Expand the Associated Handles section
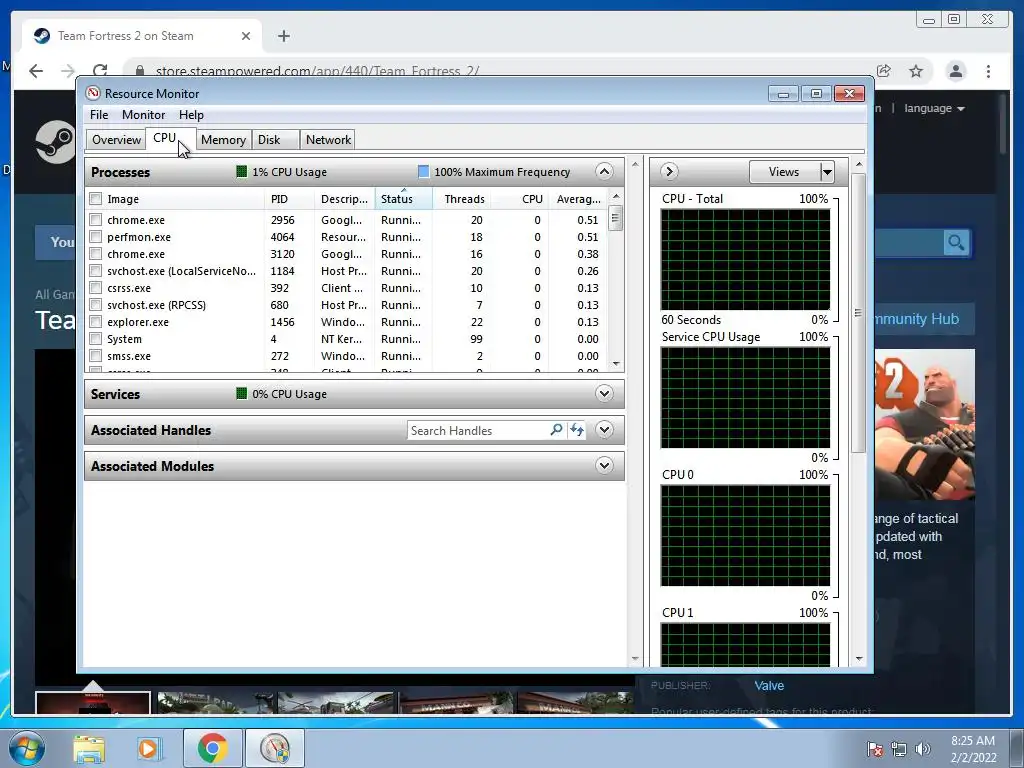Image resolution: width=1024 pixels, height=768 pixels. 604,430
